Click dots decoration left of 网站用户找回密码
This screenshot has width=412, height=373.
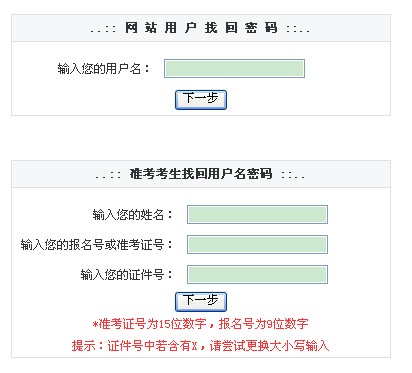[103, 29]
